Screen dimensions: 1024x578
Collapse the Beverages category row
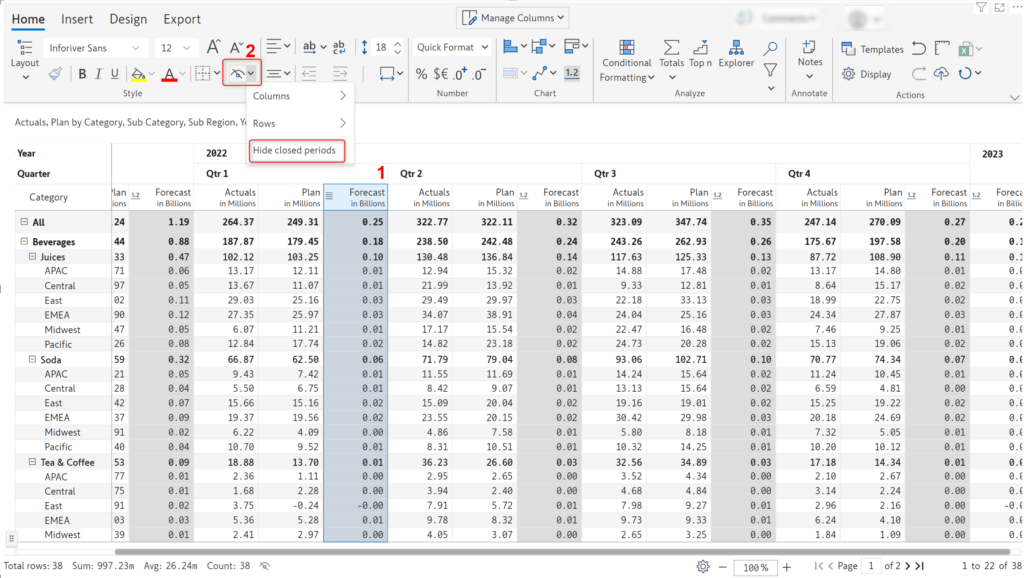23,241
